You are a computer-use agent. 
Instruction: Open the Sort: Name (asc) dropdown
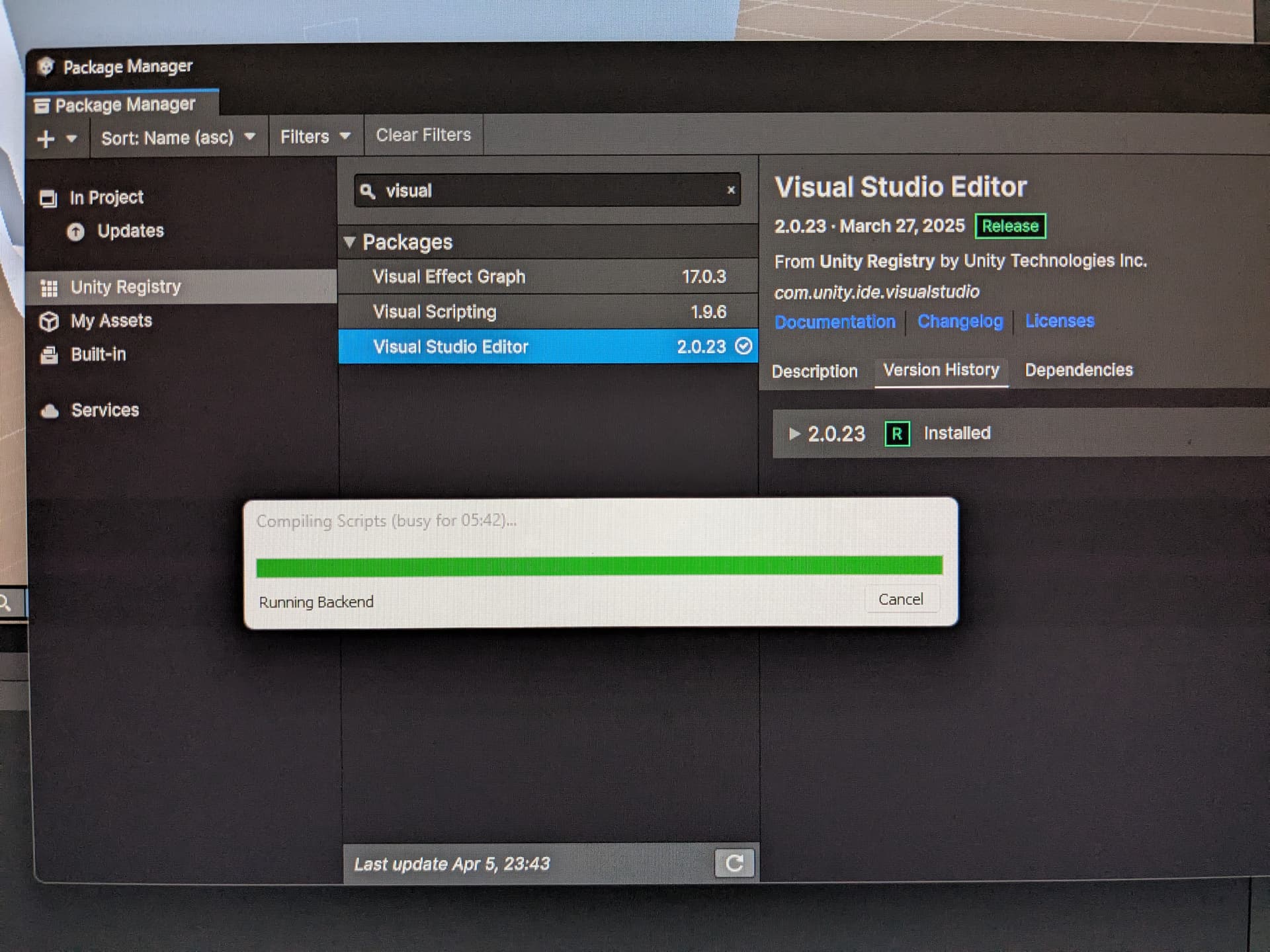(x=177, y=138)
